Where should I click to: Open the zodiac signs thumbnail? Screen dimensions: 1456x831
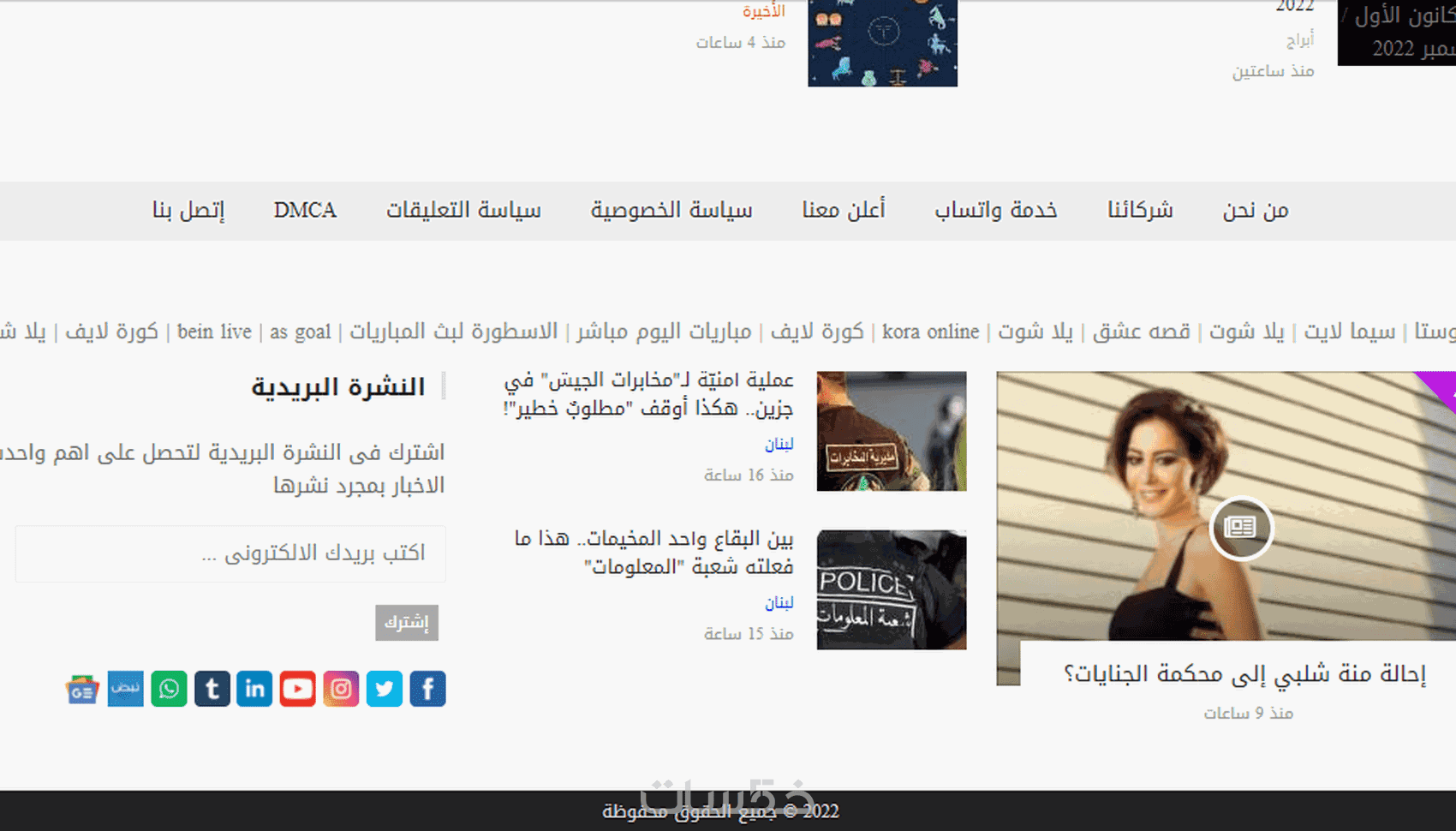click(x=883, y=43)
